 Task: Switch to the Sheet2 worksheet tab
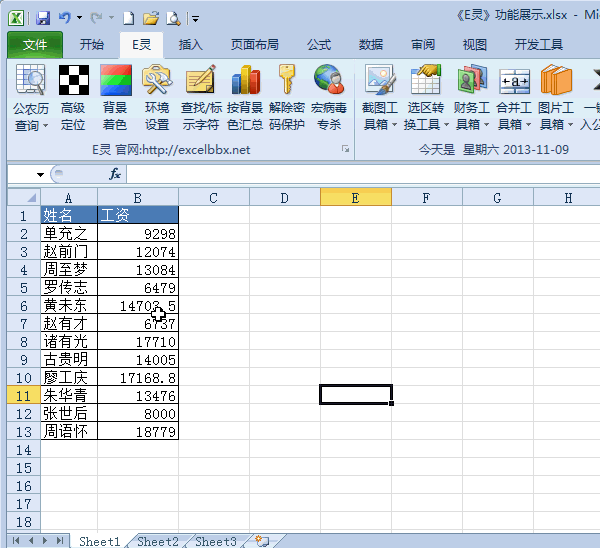[157, 541]
